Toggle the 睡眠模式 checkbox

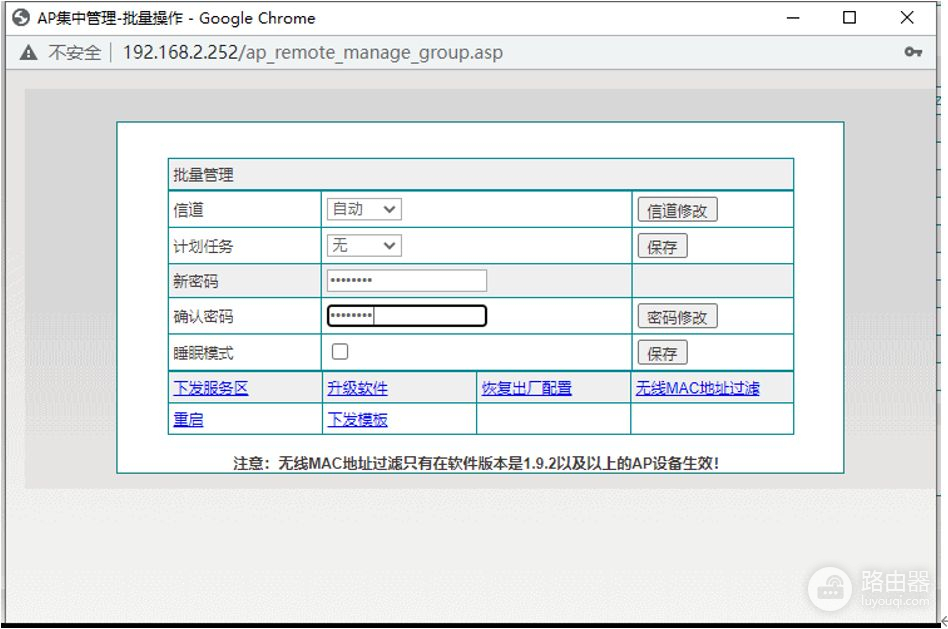point(340,352)
